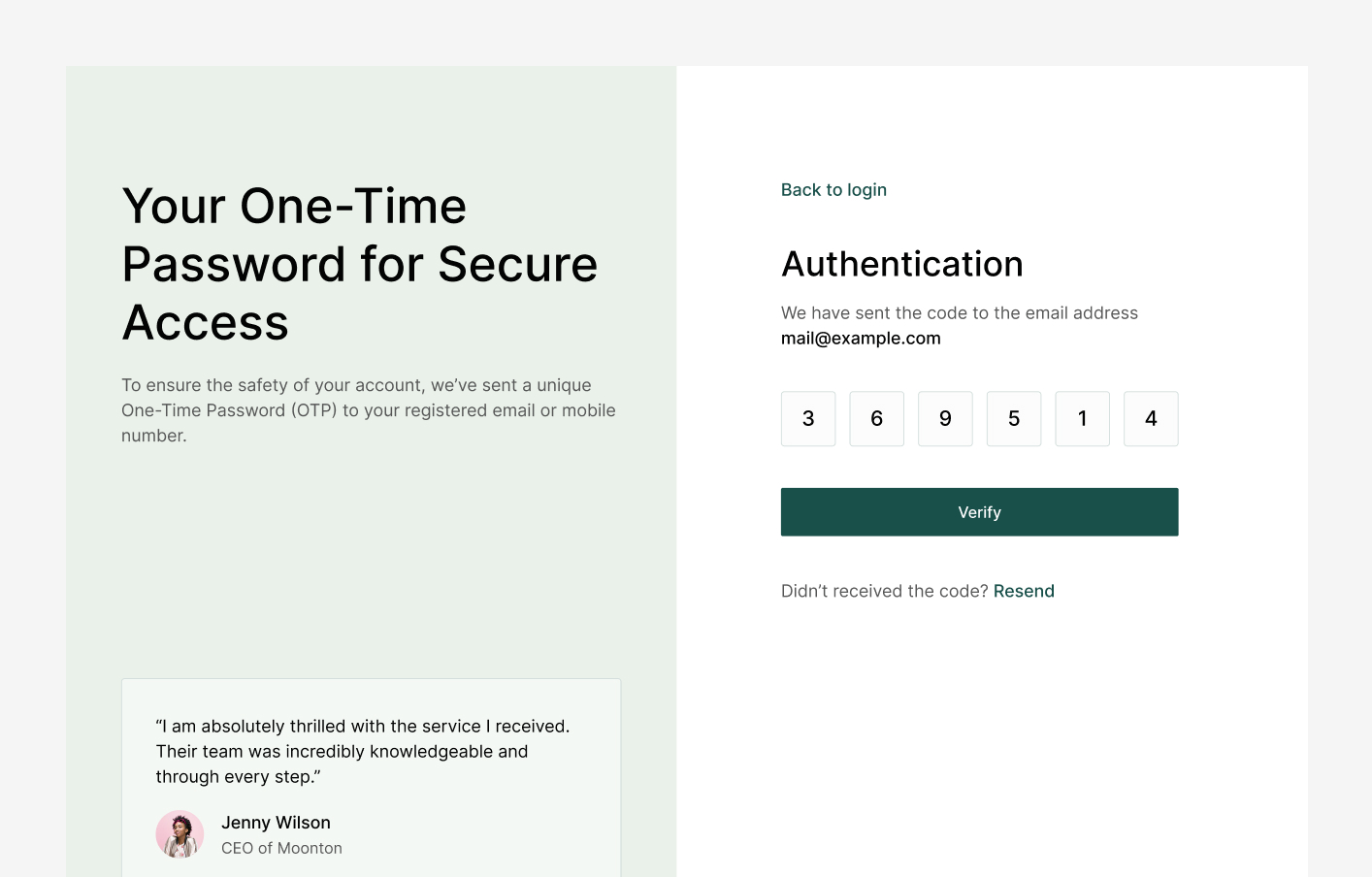Viewport: 1372px width, 877px height.
Task: Click the One-Time Password headline
Action: tap(359, 264)
